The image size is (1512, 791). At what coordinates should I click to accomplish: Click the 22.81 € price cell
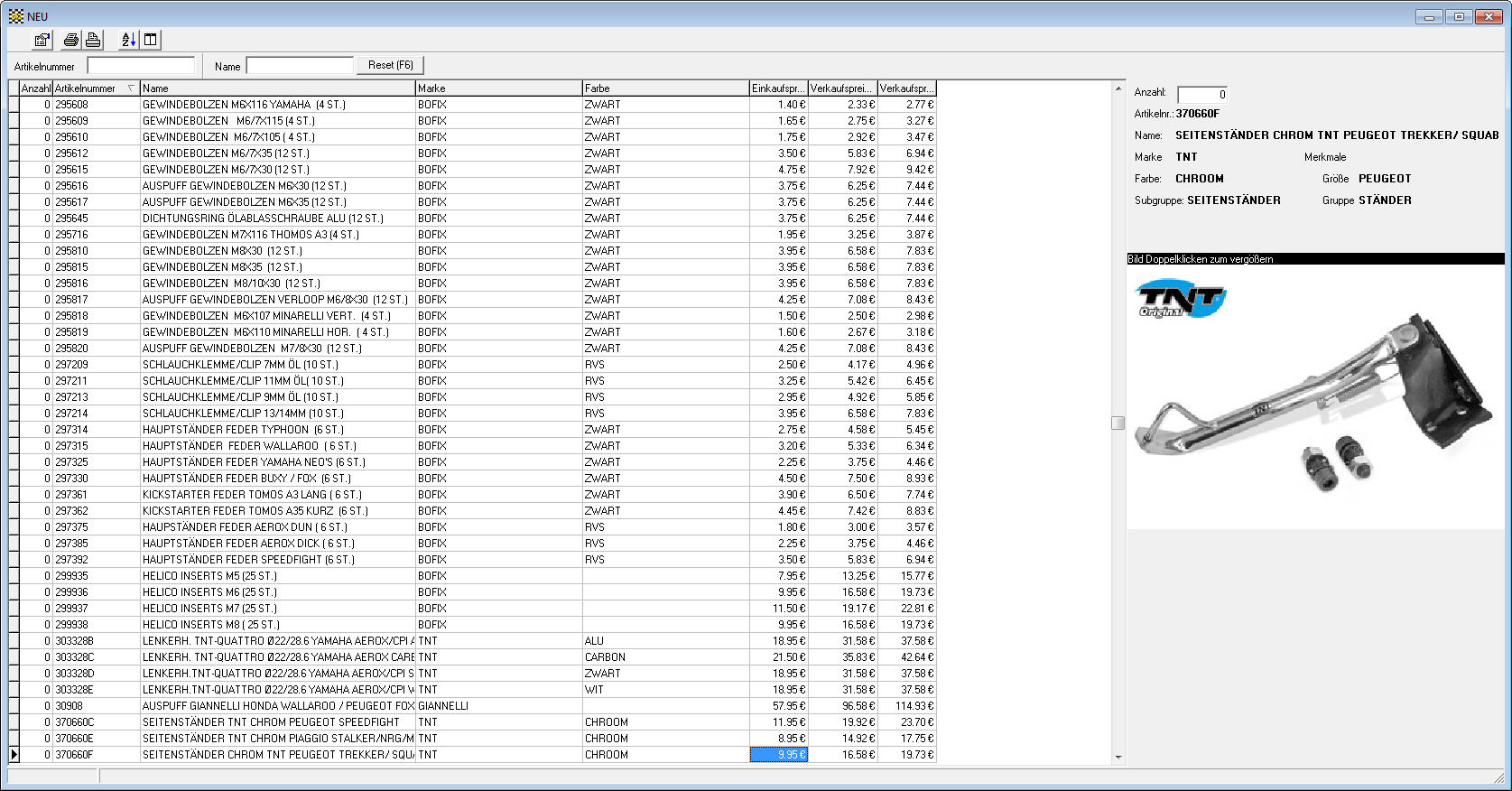[907, 609]
